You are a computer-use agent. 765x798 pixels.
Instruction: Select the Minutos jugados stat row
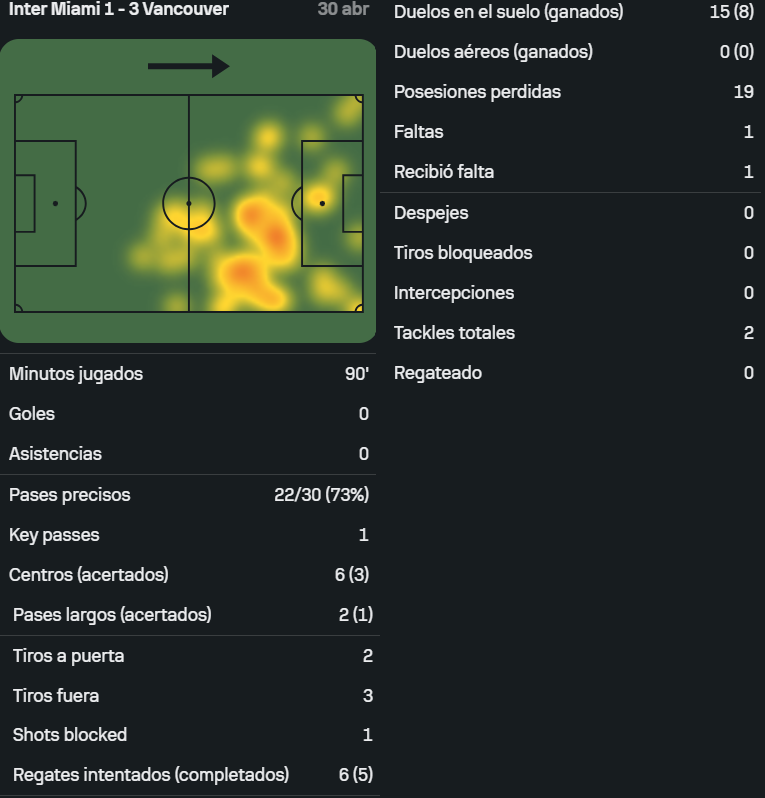[188, 374]
